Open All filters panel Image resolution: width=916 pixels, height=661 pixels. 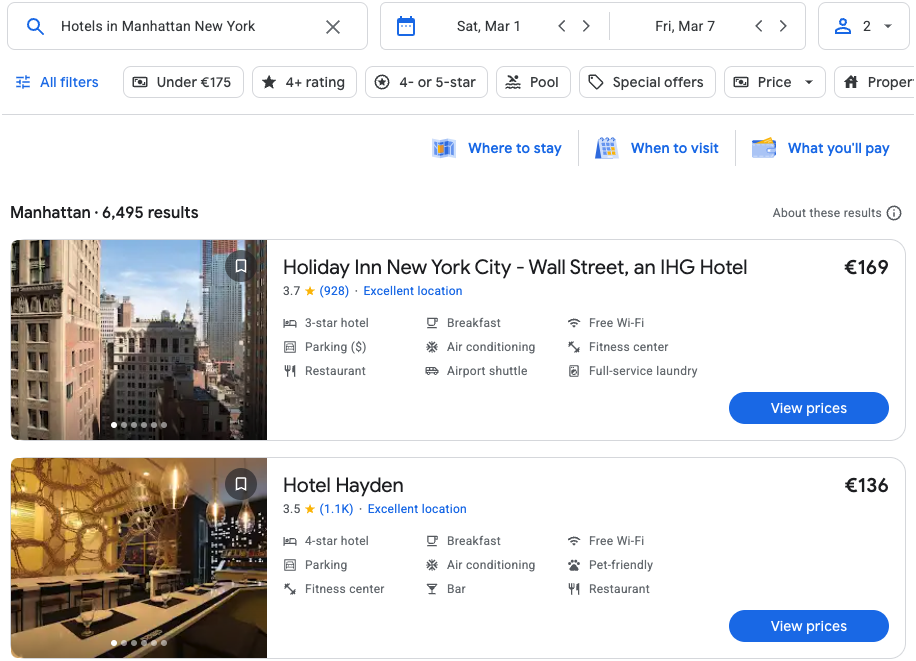click(x=57, y=82)
